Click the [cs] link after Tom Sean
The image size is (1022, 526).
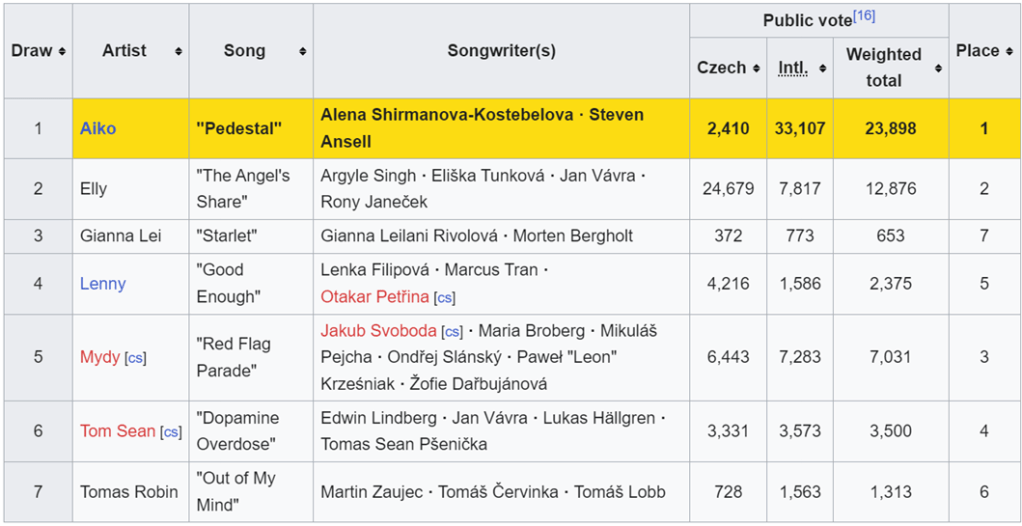[171, 432]
